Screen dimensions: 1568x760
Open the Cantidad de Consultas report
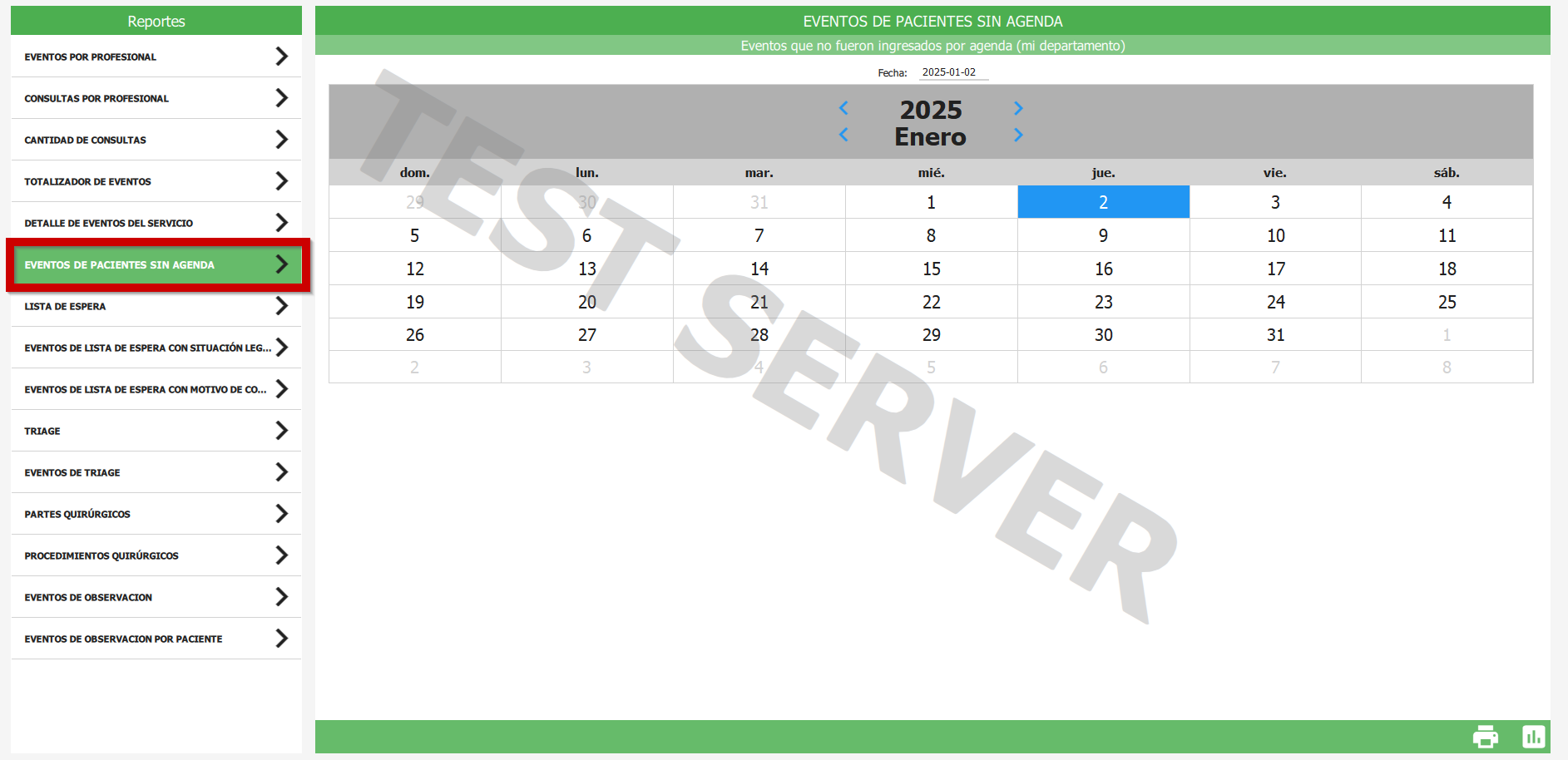[85, 140]
